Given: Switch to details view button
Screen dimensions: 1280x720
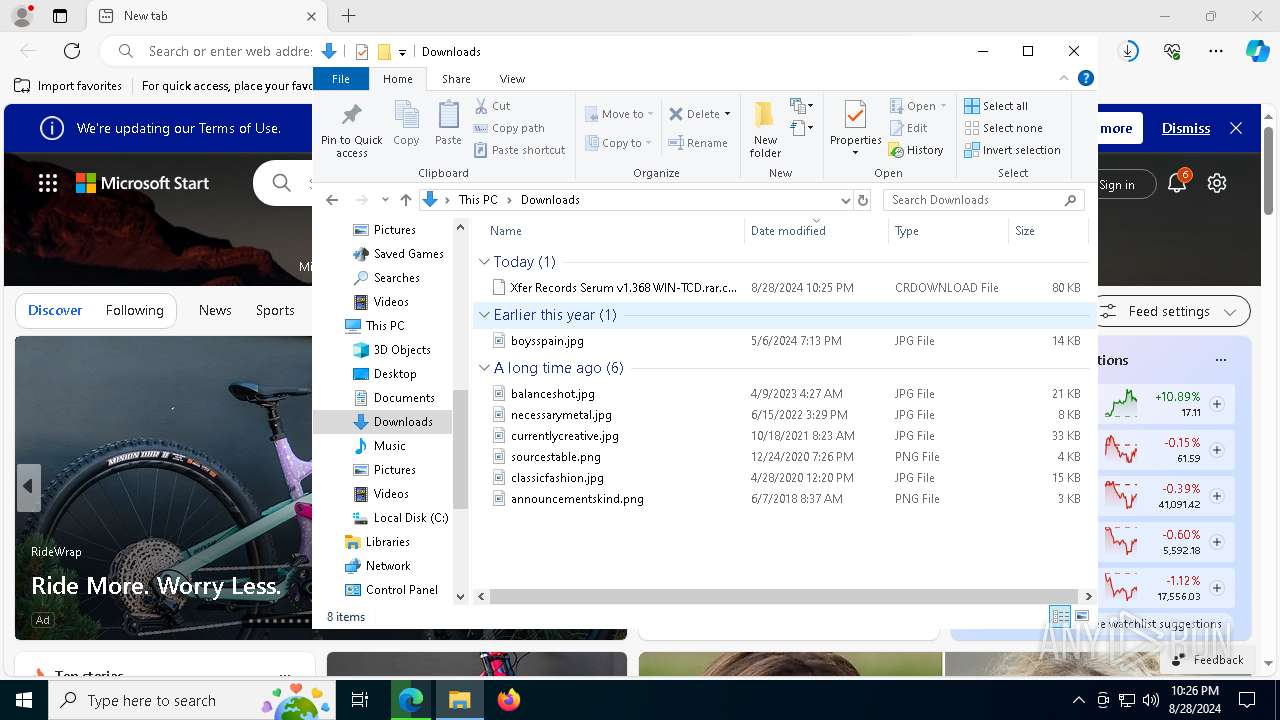Looking at the screenshot, I should [x=1060, y=616].
